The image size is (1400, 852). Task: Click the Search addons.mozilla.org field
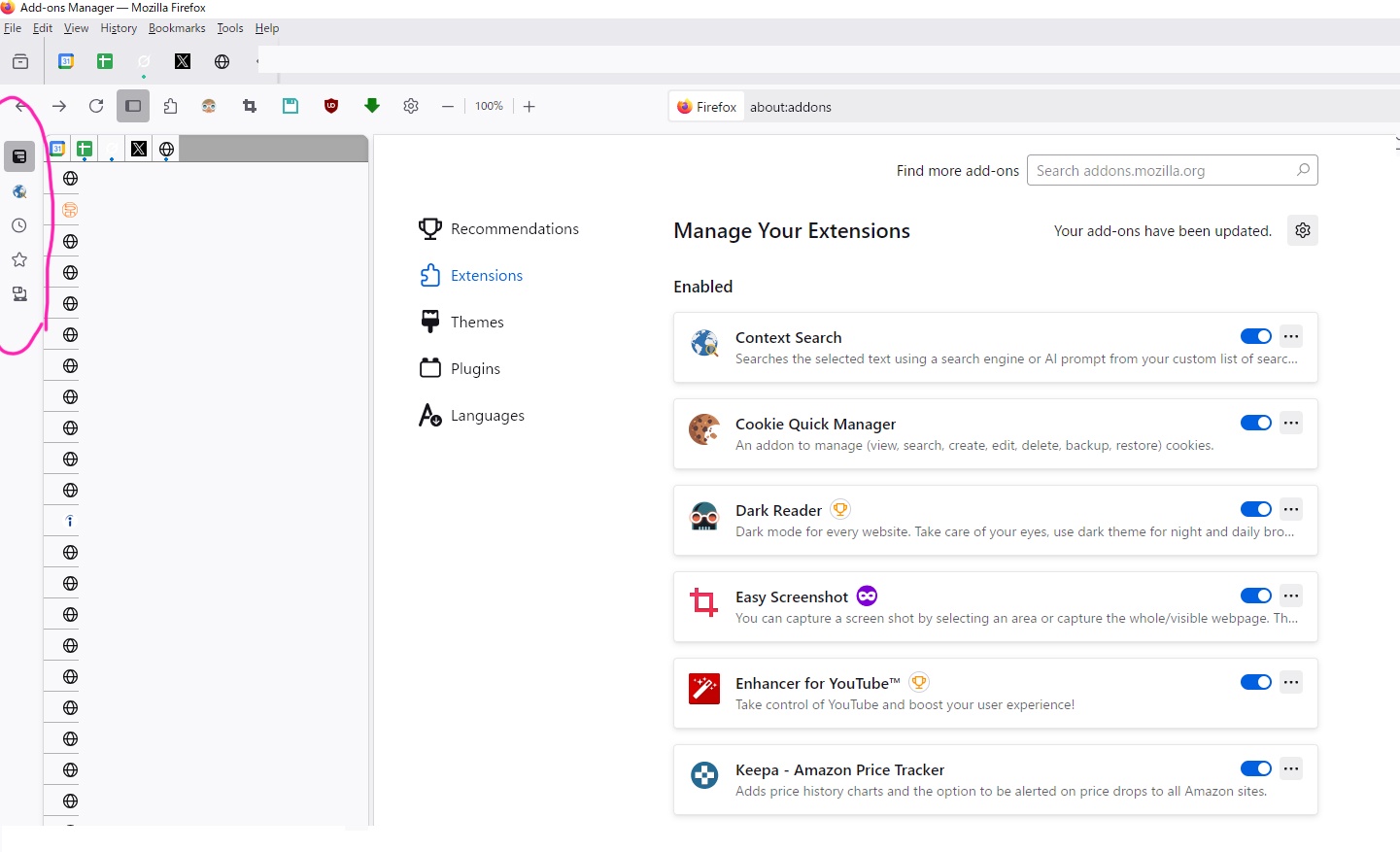tap(1161, 170)
